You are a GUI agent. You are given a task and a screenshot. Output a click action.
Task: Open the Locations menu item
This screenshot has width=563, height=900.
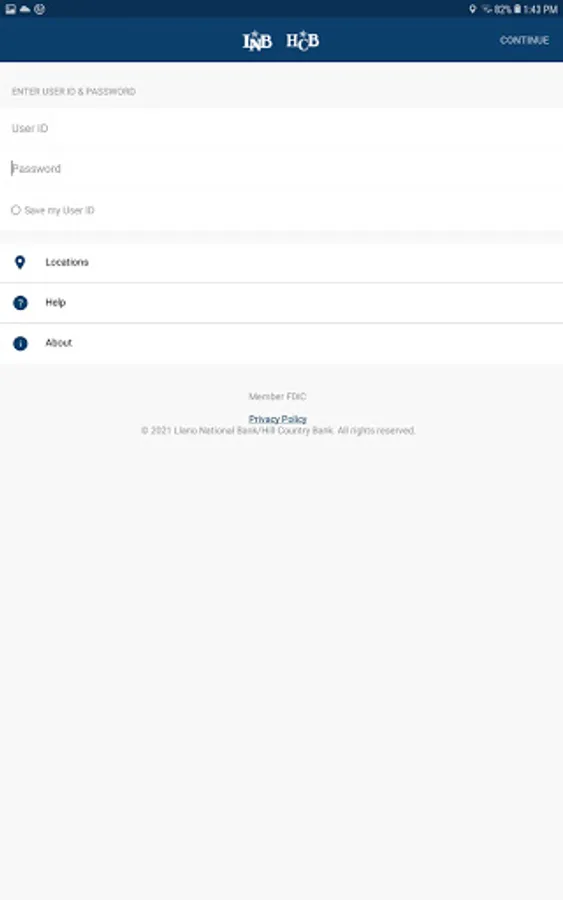click(281, 262)
